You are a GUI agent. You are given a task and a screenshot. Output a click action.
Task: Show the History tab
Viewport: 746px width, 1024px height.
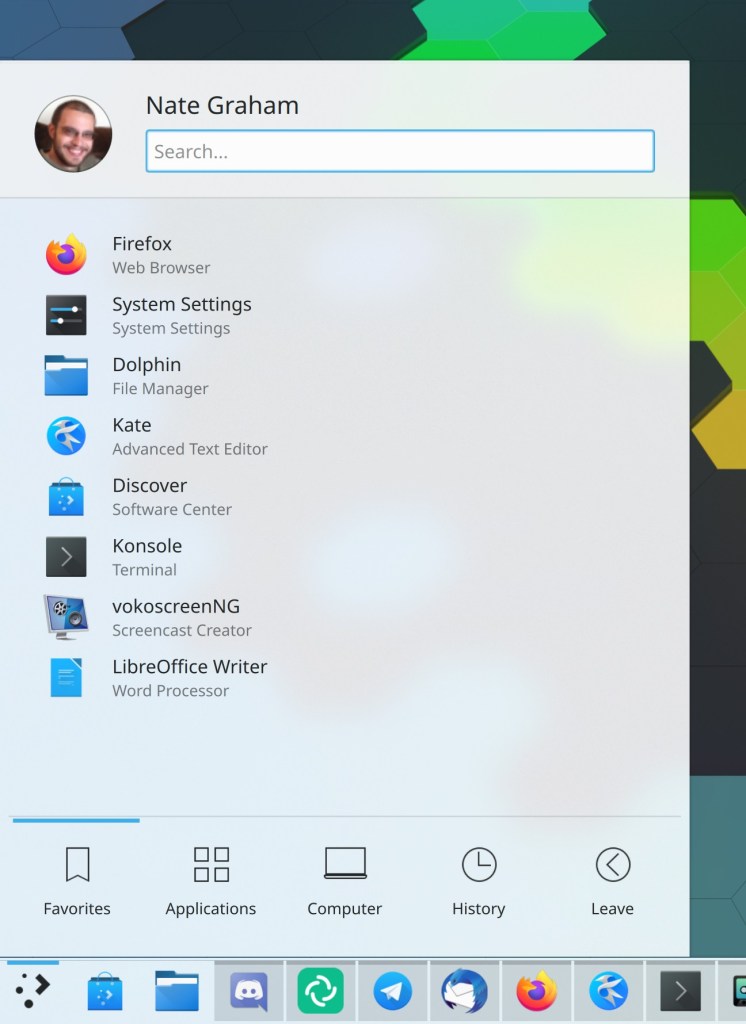pyautogui.click(x=478, y=881)
